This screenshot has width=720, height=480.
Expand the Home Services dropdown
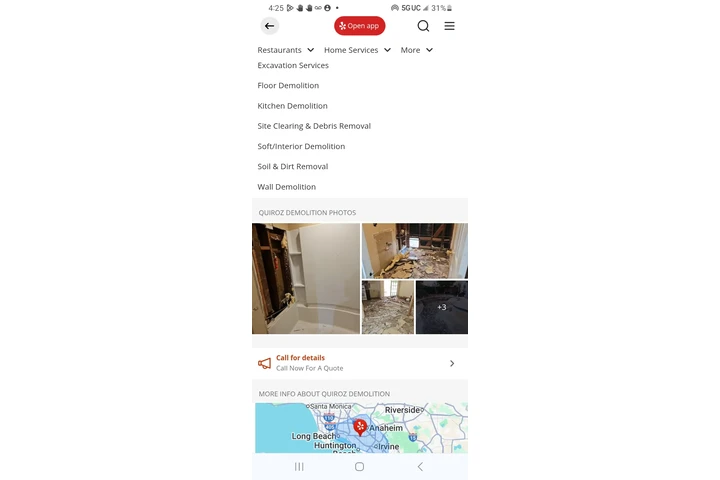tap(357, 50)
